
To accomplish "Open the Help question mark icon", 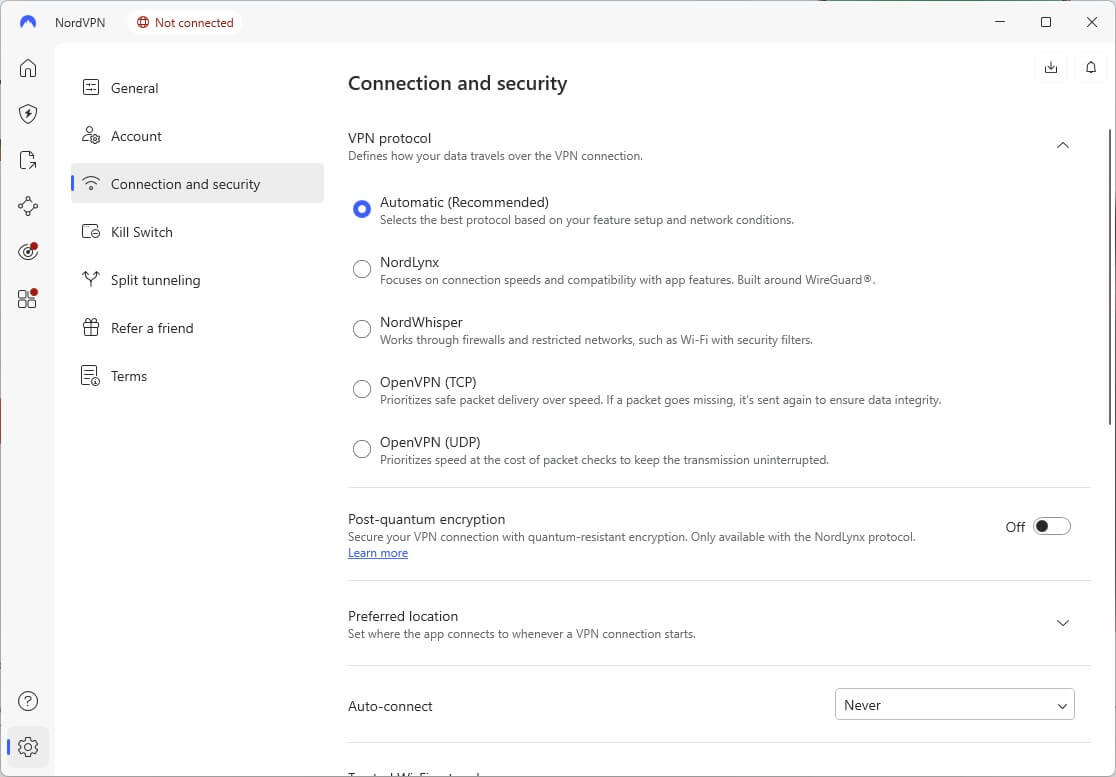I will pyautogui.click(x=28, y=701).
